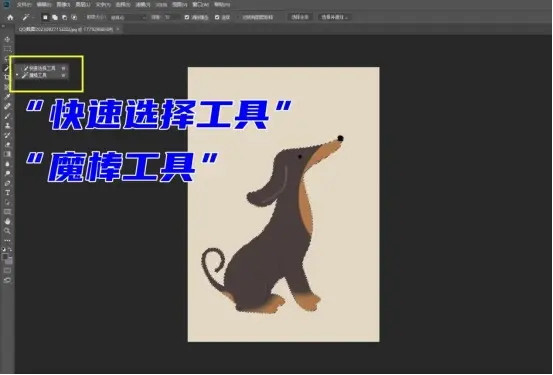Select the Gradient tool

[7, 154]
